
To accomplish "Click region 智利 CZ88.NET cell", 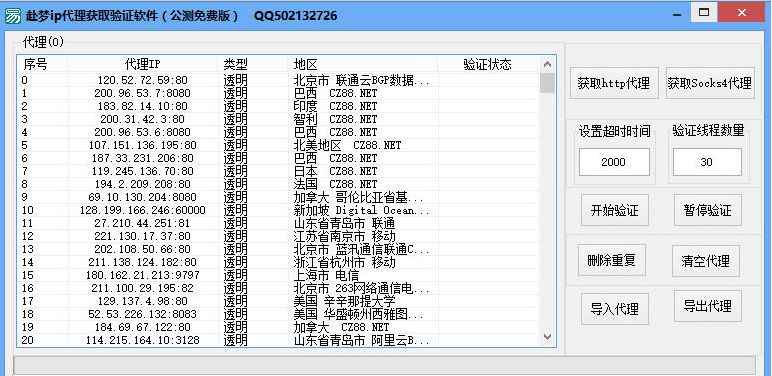I will coord(335,119).
